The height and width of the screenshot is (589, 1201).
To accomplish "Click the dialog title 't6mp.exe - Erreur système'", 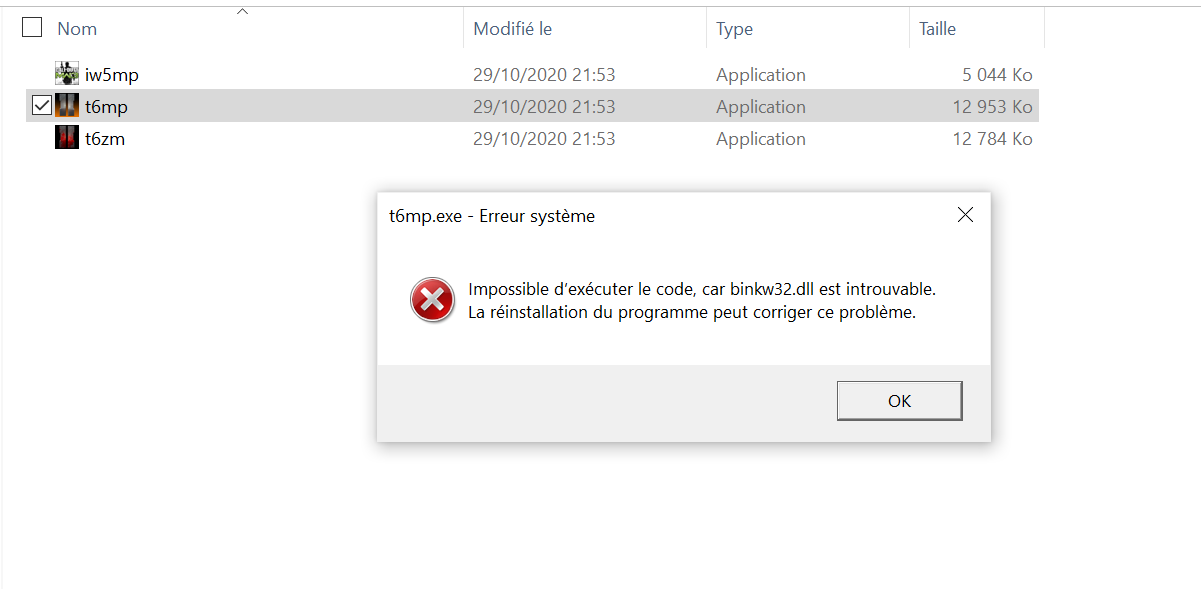I will [x=492, y=216].
